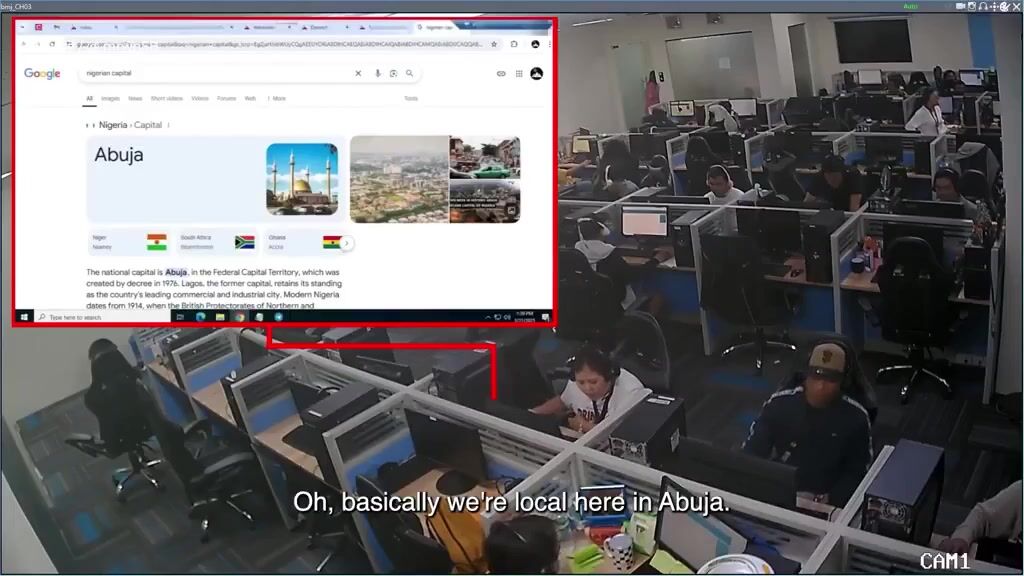1024x576 pixels.
Task: Open Google Lens image search
Action: click(x=394, y=73)
